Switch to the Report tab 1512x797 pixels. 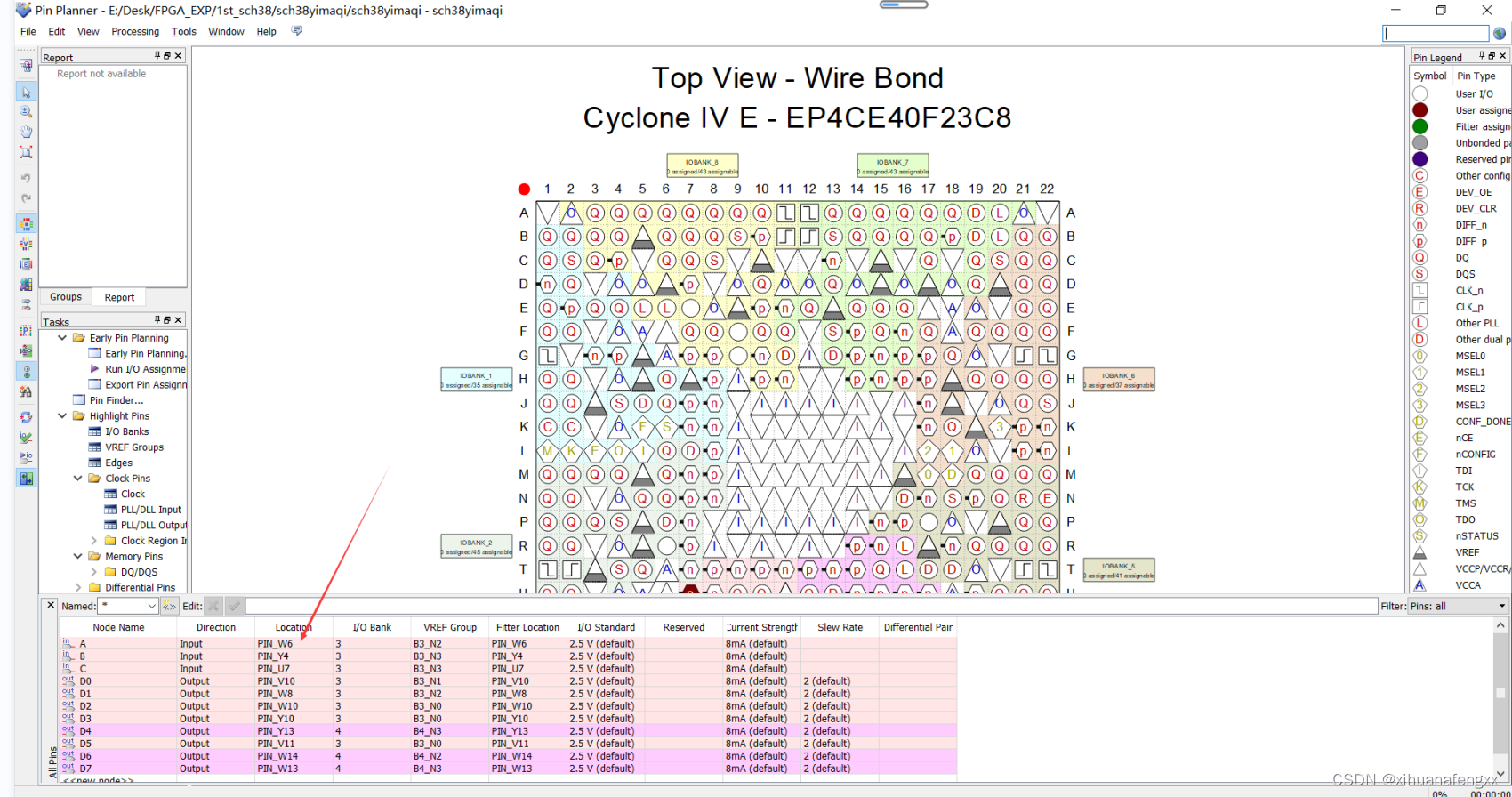[119, 297]
